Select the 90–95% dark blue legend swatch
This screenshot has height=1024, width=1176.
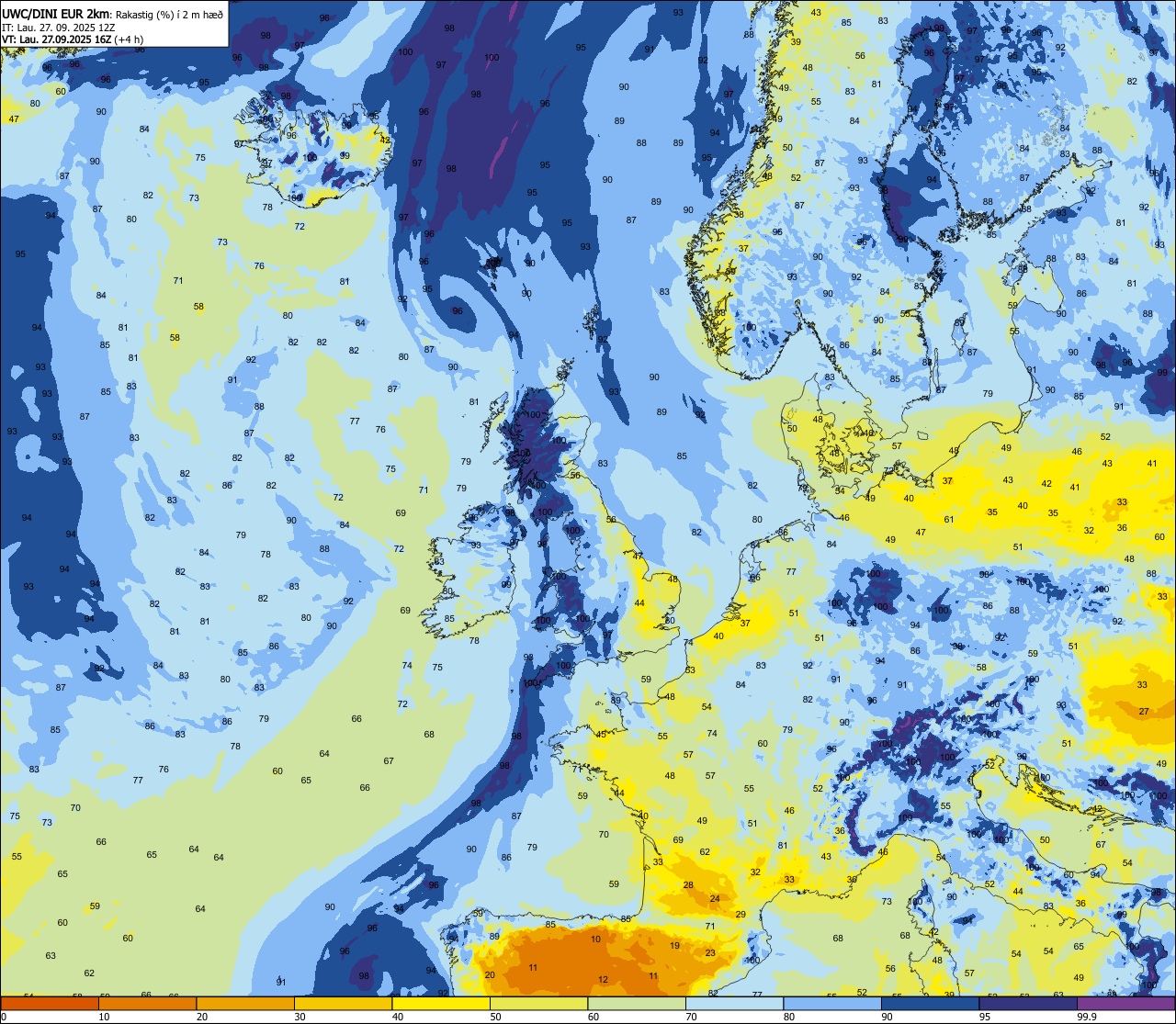tap(930, 1003)
